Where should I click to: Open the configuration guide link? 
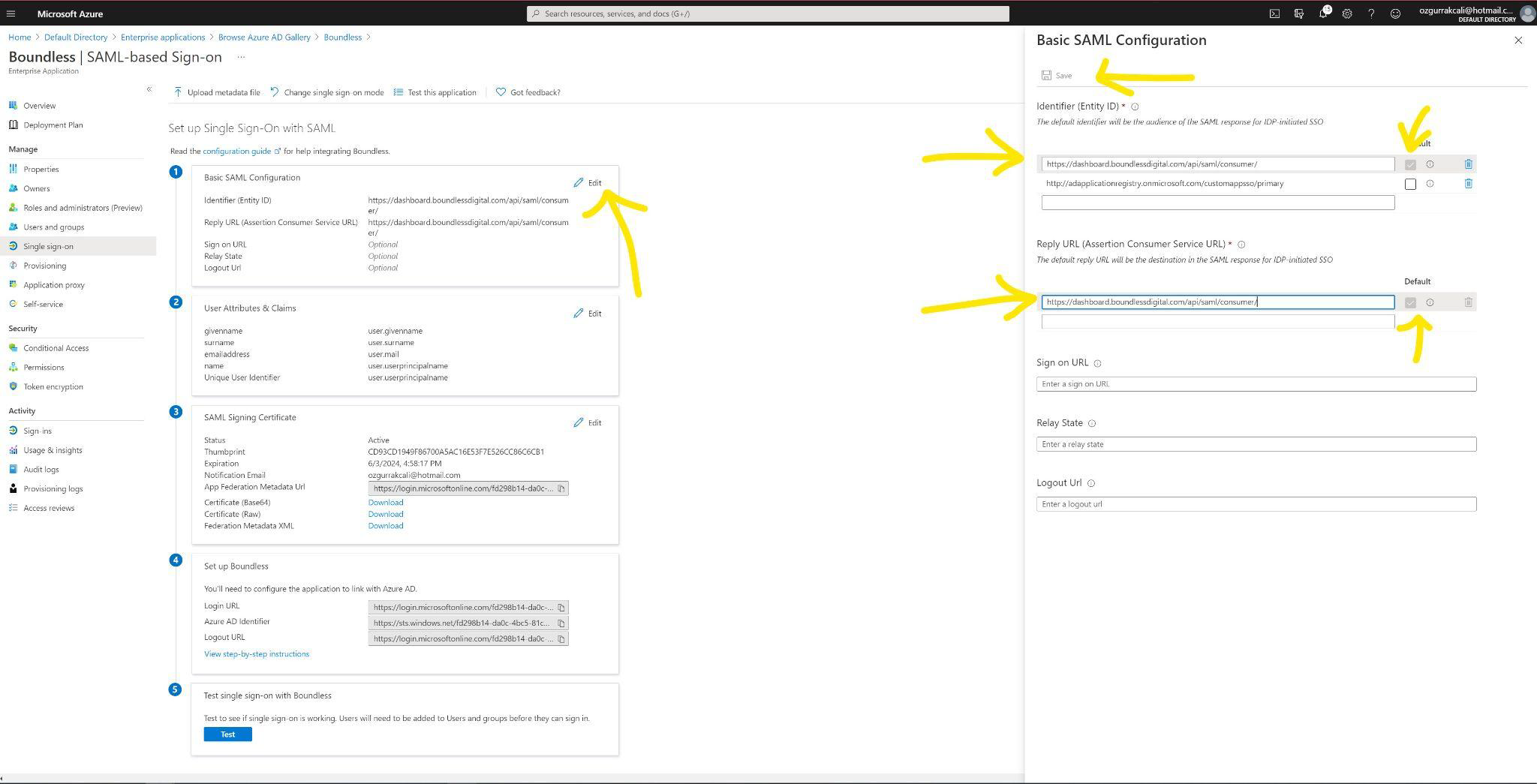tap(241, 151)
